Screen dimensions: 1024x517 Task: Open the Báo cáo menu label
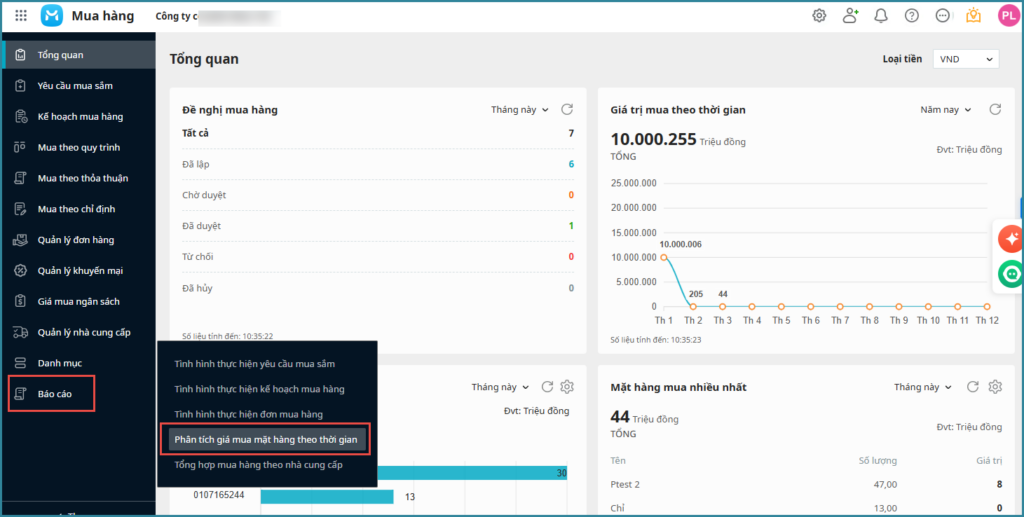point(55,394)
